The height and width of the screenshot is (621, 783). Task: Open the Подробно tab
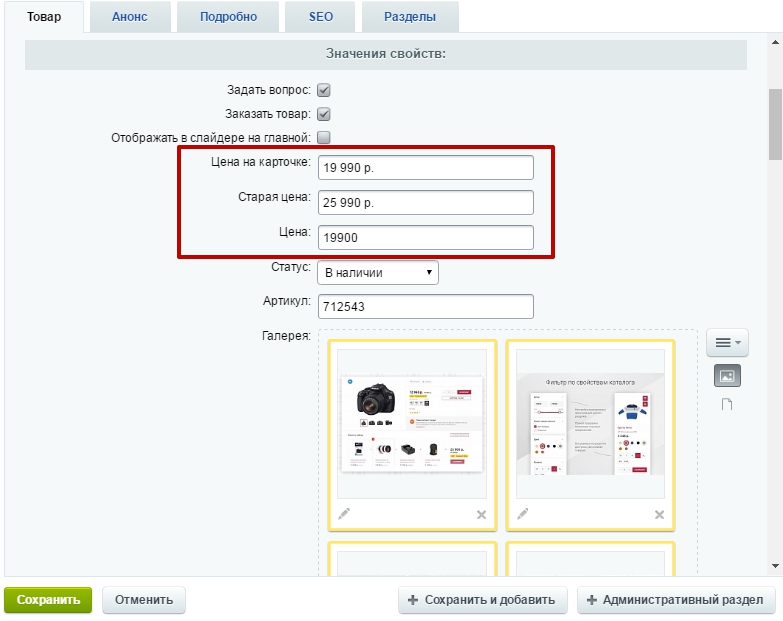click(x=228, y=17)
